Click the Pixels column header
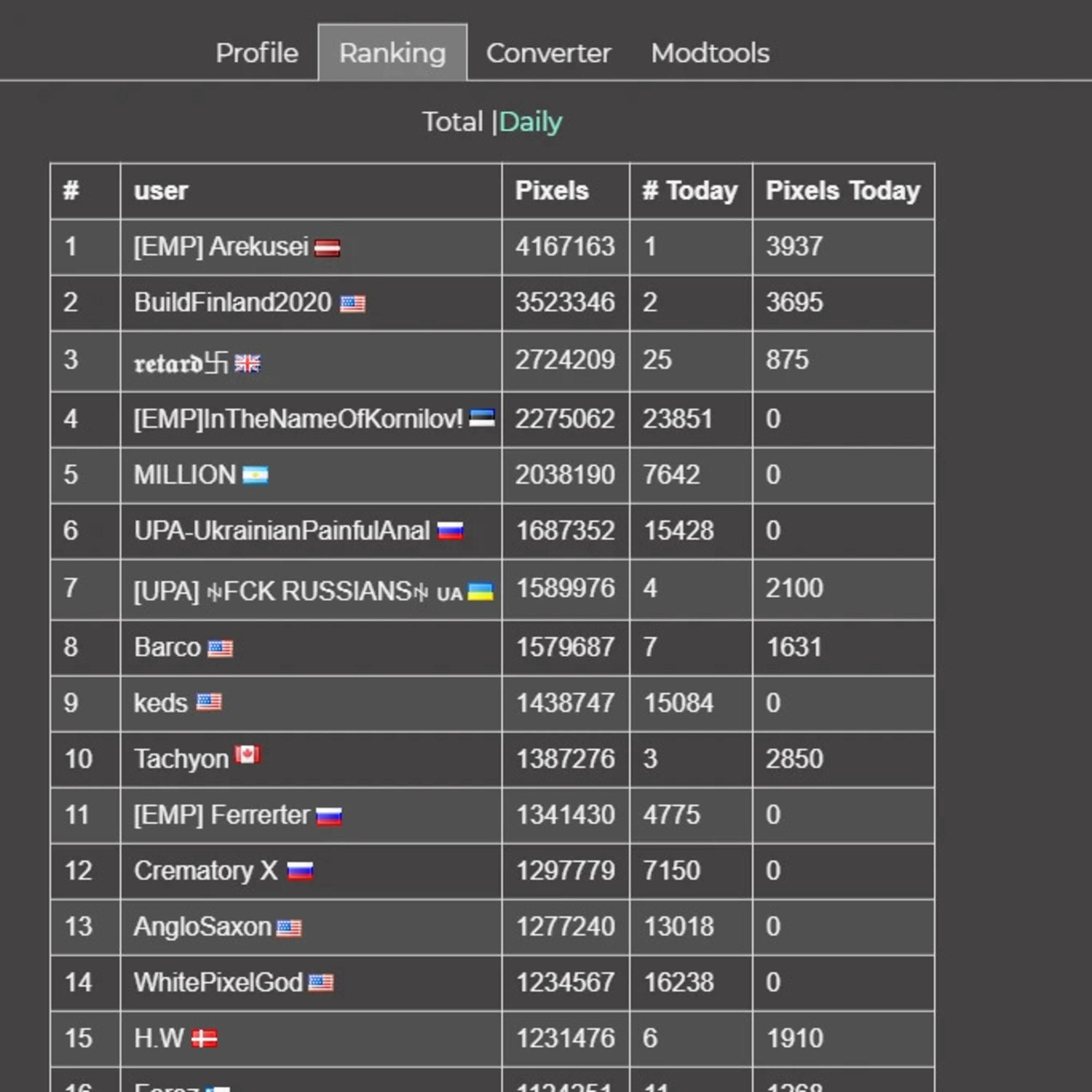Screen dimensions: 1092x1092 tap(552, 191)
